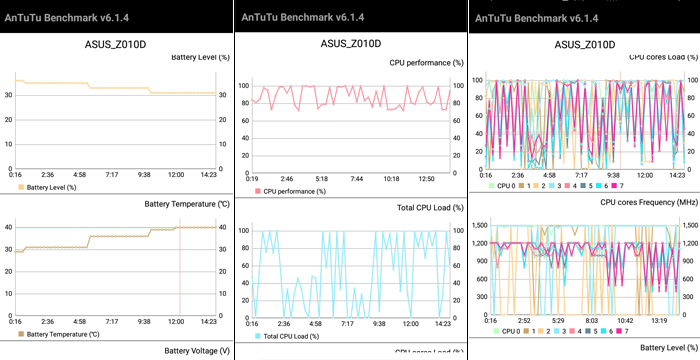Click ASUS_Z010D device name above Battery Level chart

pyautogui.click(x=116, y=44)
